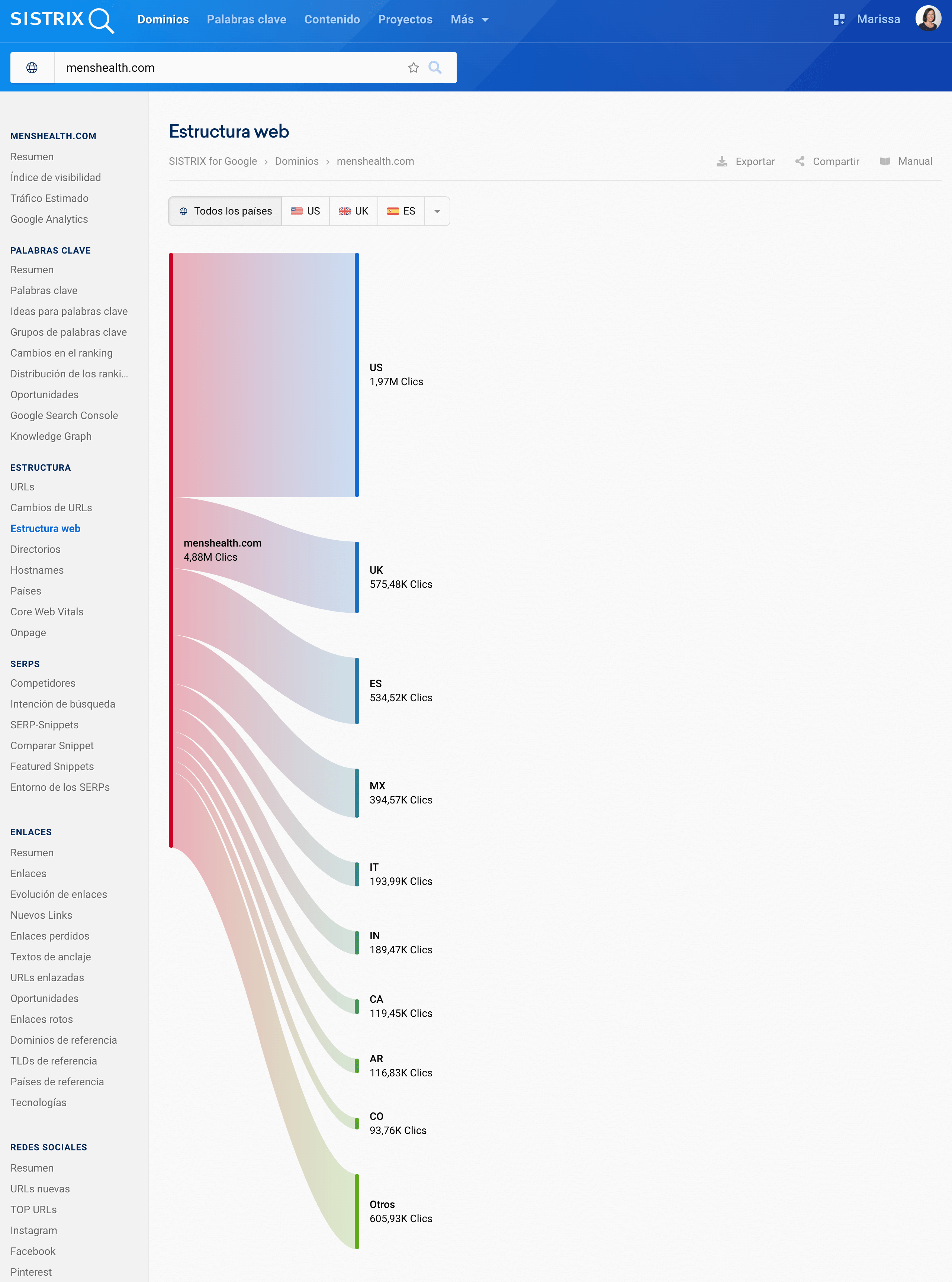Open the Palabras clave navigation tab
Image resolution: width=952 pixels, height=1282 pixels.
(246, 20)
